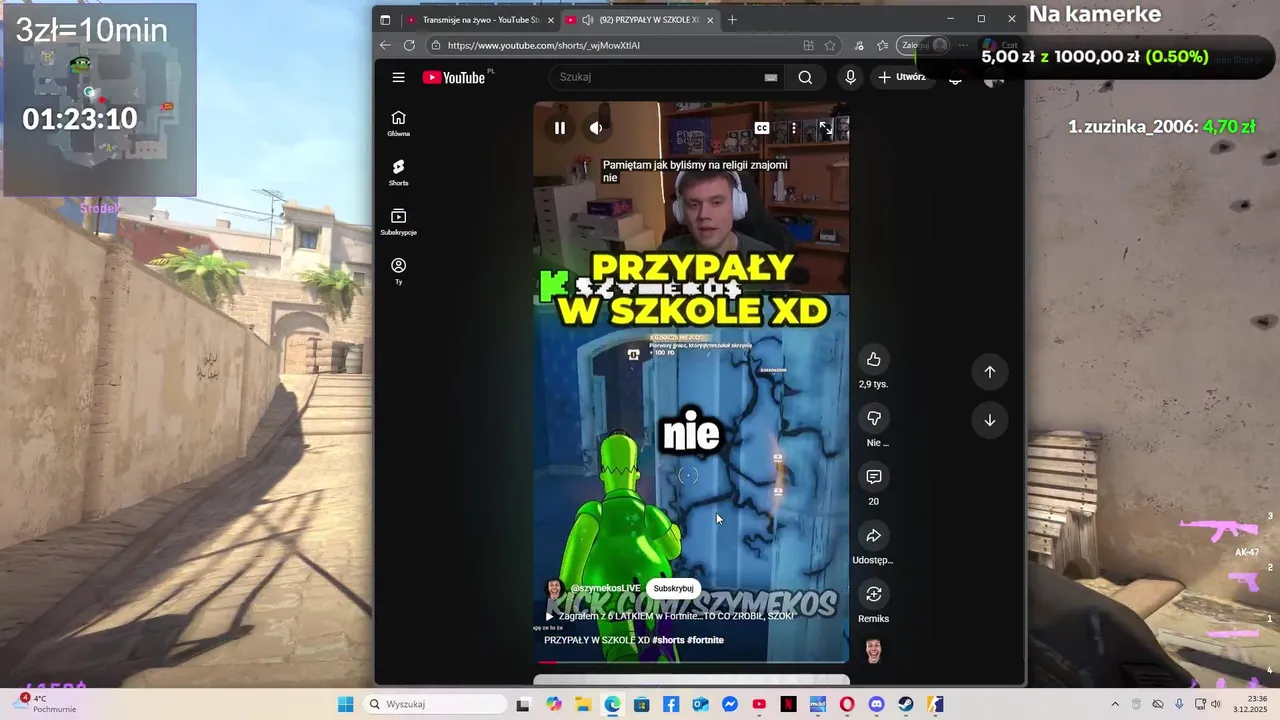Mute the Short's volume
1280x720 pixels.
pos(596,128)
